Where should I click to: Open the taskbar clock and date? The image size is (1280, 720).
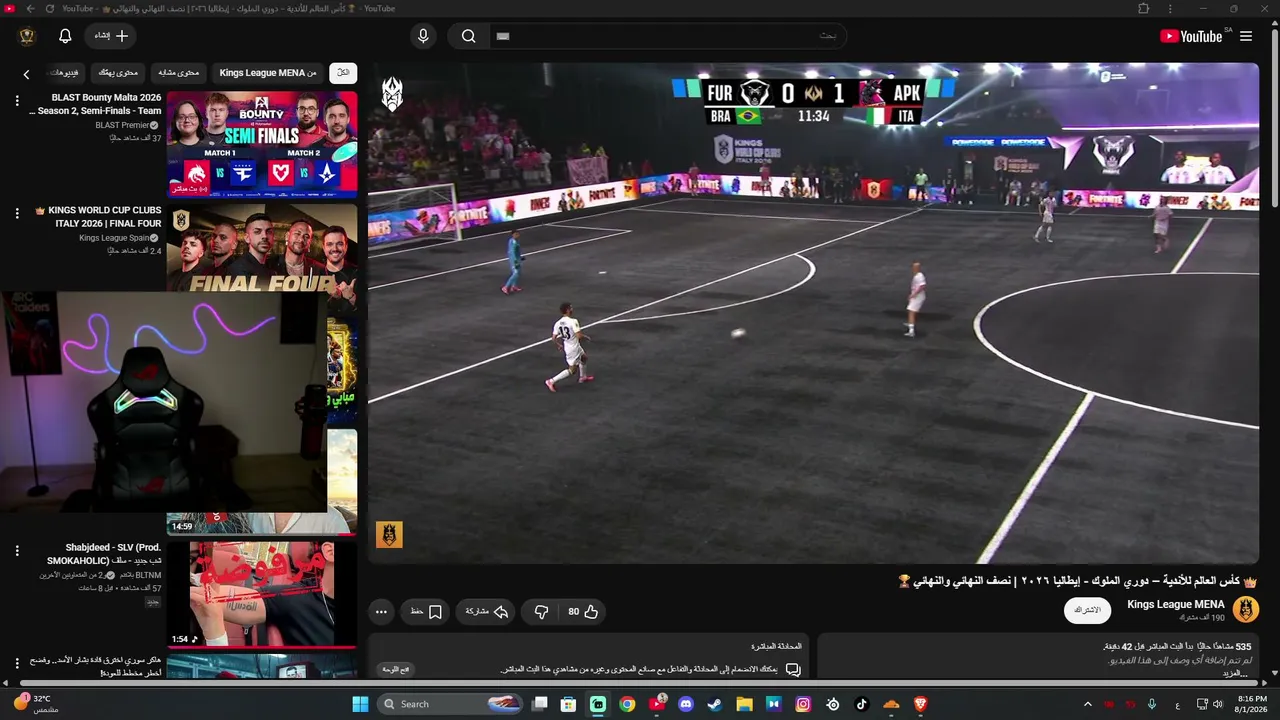pyautogui.click(x=1252, y=703)
